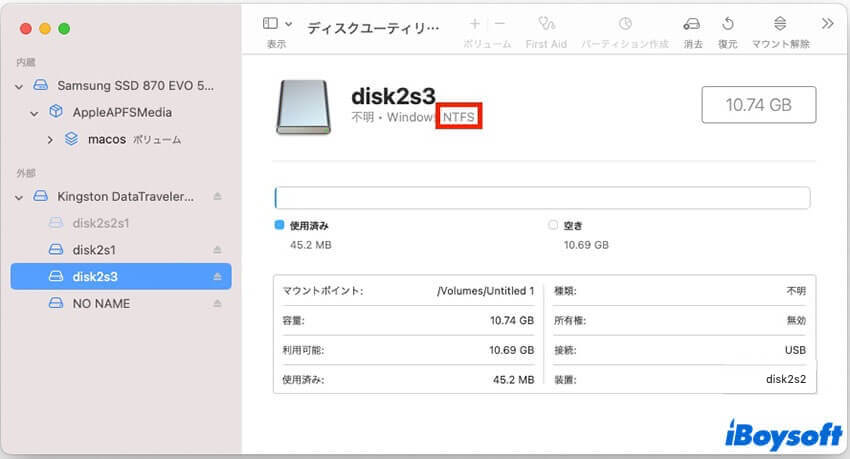
Task: Unmount the volume with マウント解除 icon
Action: 780,23
